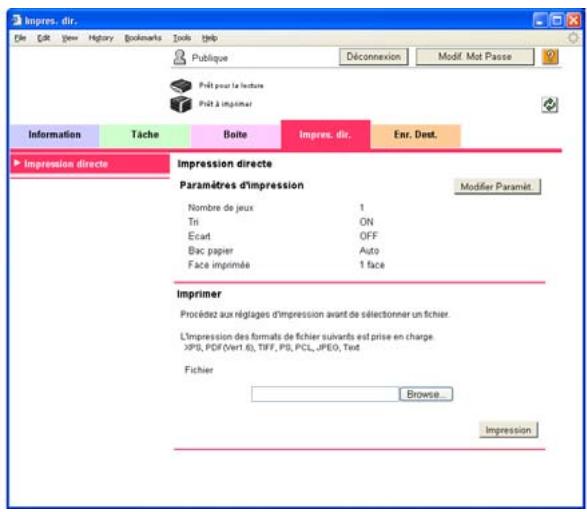Click the Nombre de jeux label
Screen dimensions: 587x512
pos(220,208)
